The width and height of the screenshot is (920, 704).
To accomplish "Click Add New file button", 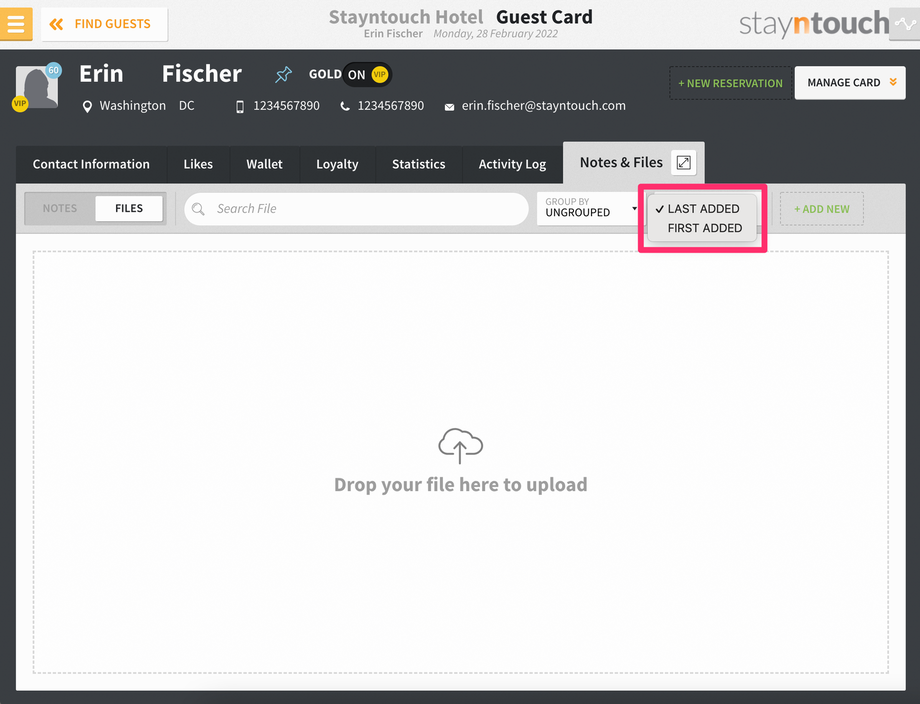I will (821, 209).
